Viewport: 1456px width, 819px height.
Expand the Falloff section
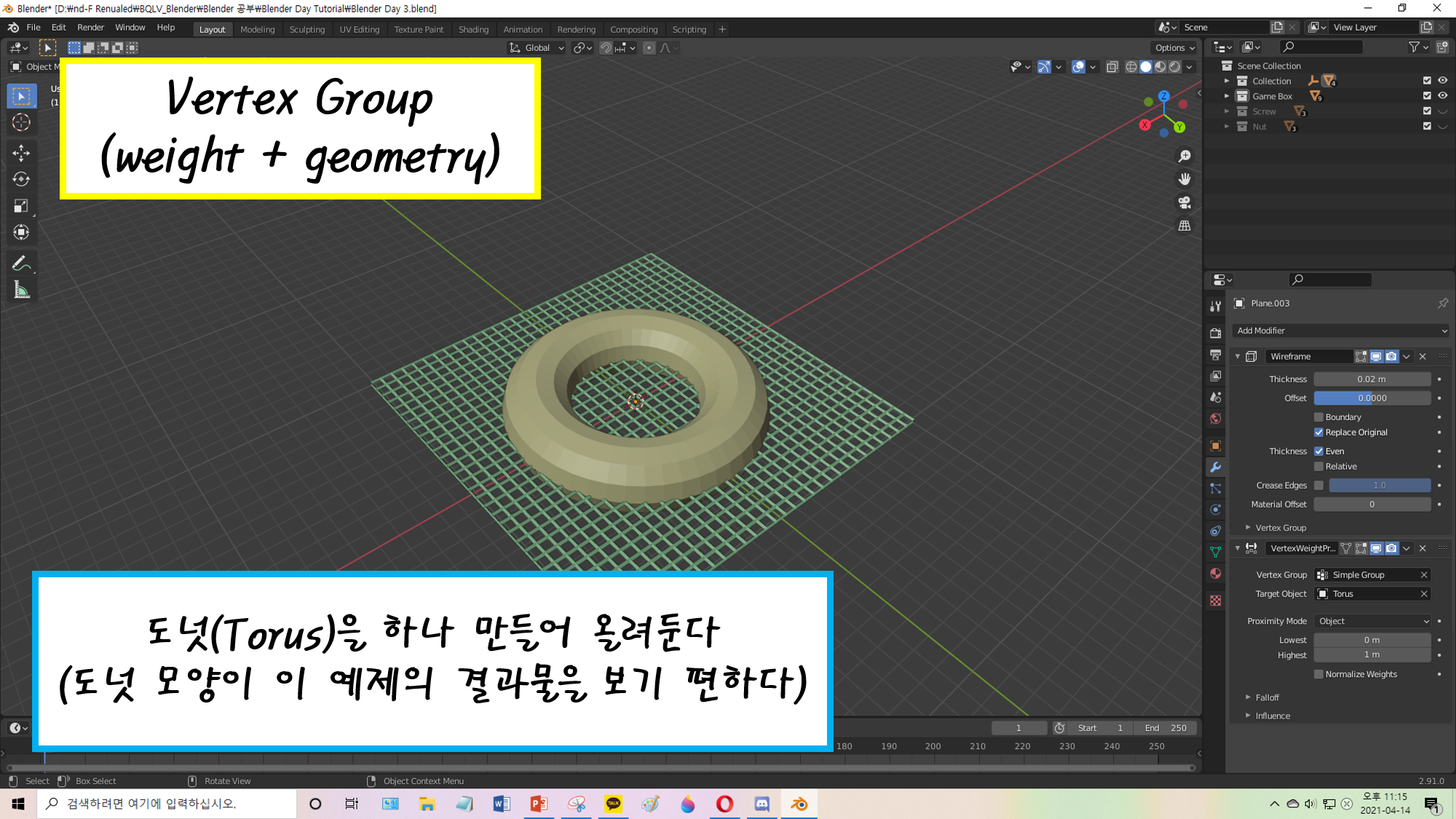pos(1267,697)
